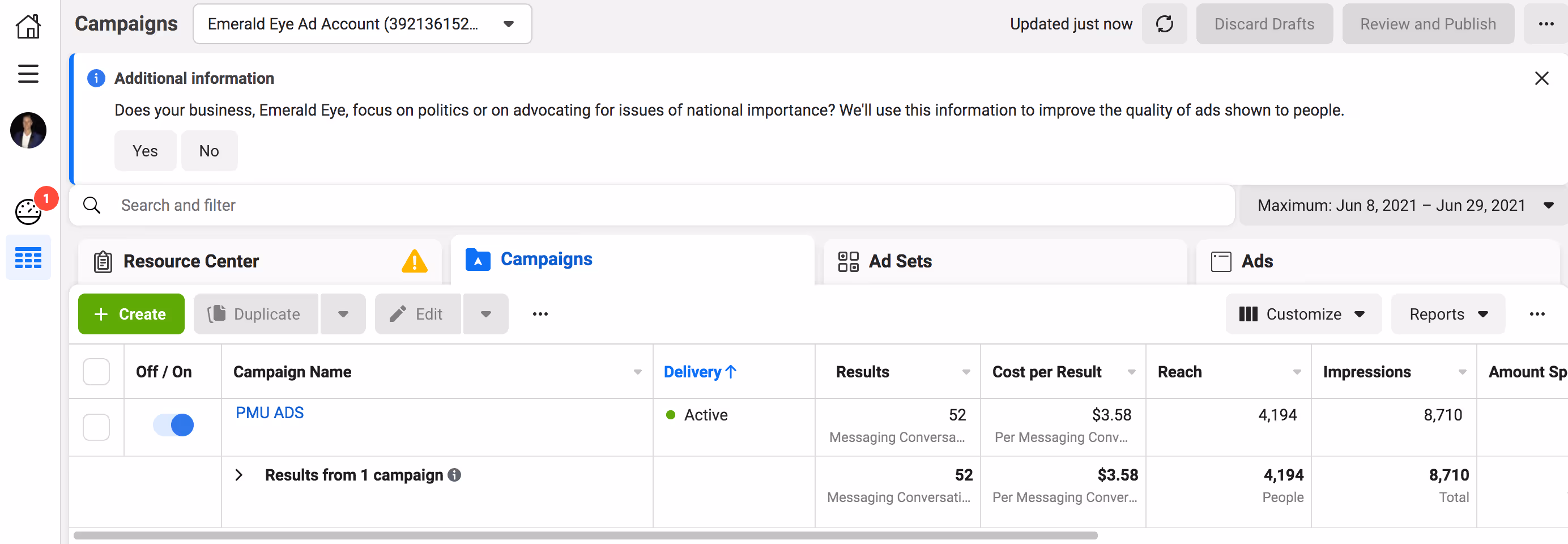Open the hamburger menu in sidebar
Screen dimensions: 1568x544
(x=28, y=74)
